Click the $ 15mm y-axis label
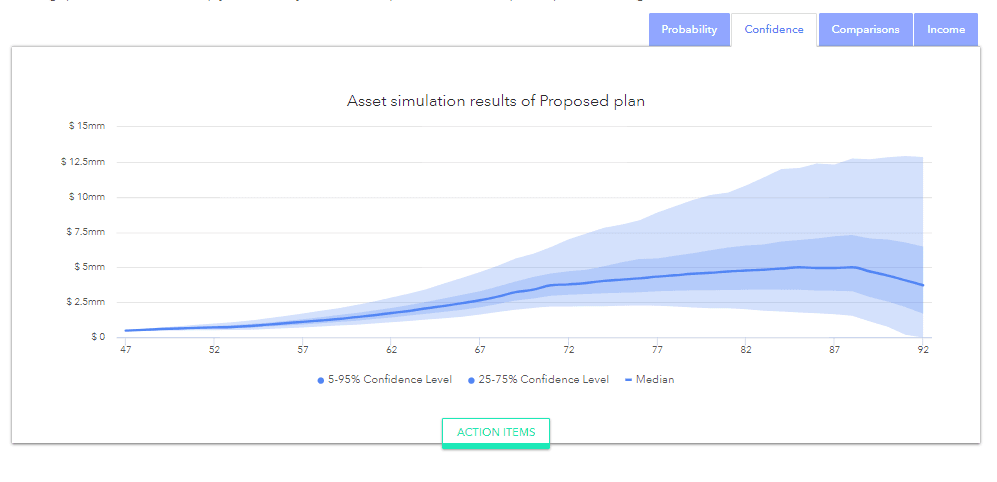Viewport: 997px width, 482px height. (x=87, y=126)
